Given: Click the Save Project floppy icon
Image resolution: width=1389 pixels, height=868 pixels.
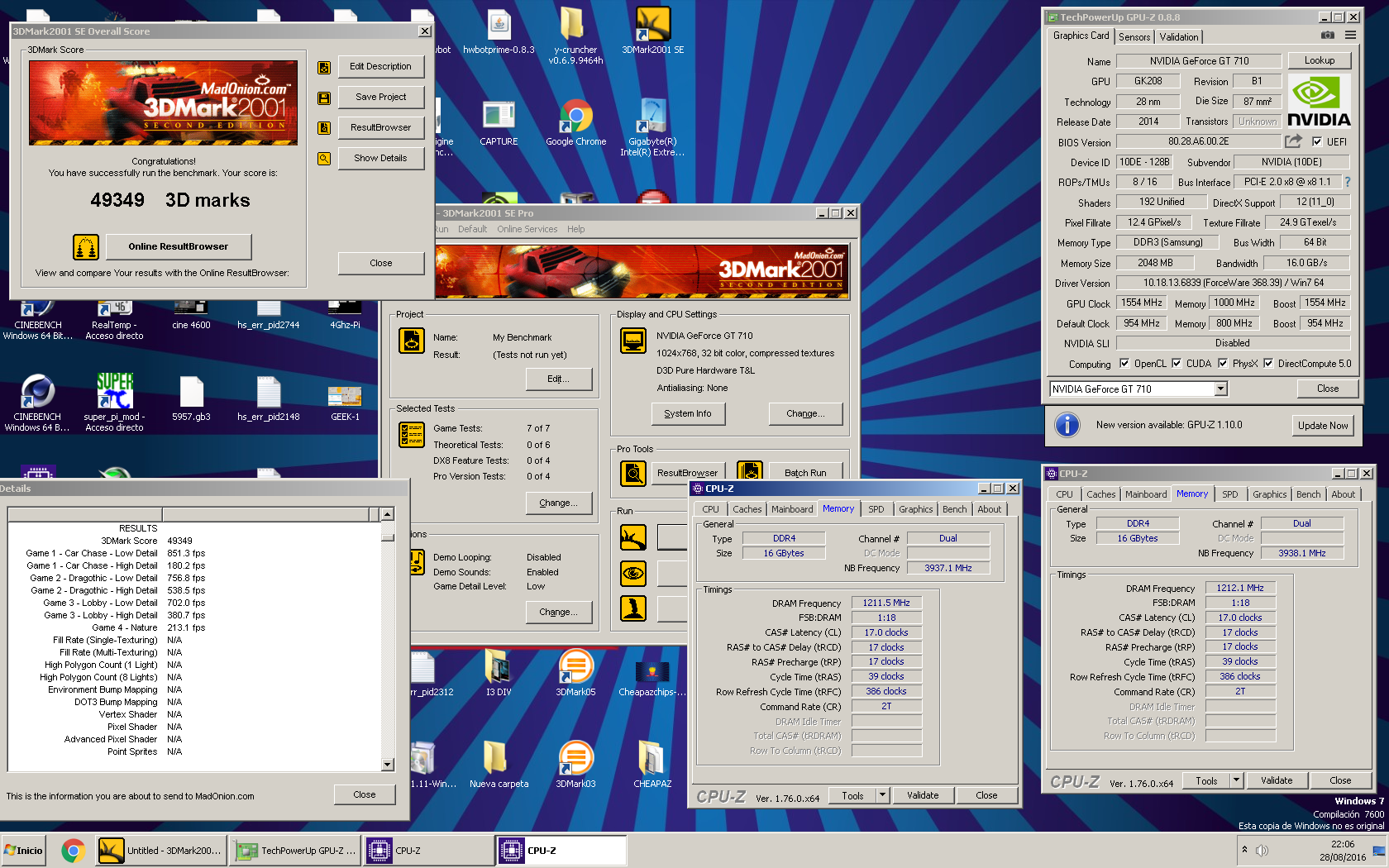Looking at the screenshot, I should [x=324, y=98].
